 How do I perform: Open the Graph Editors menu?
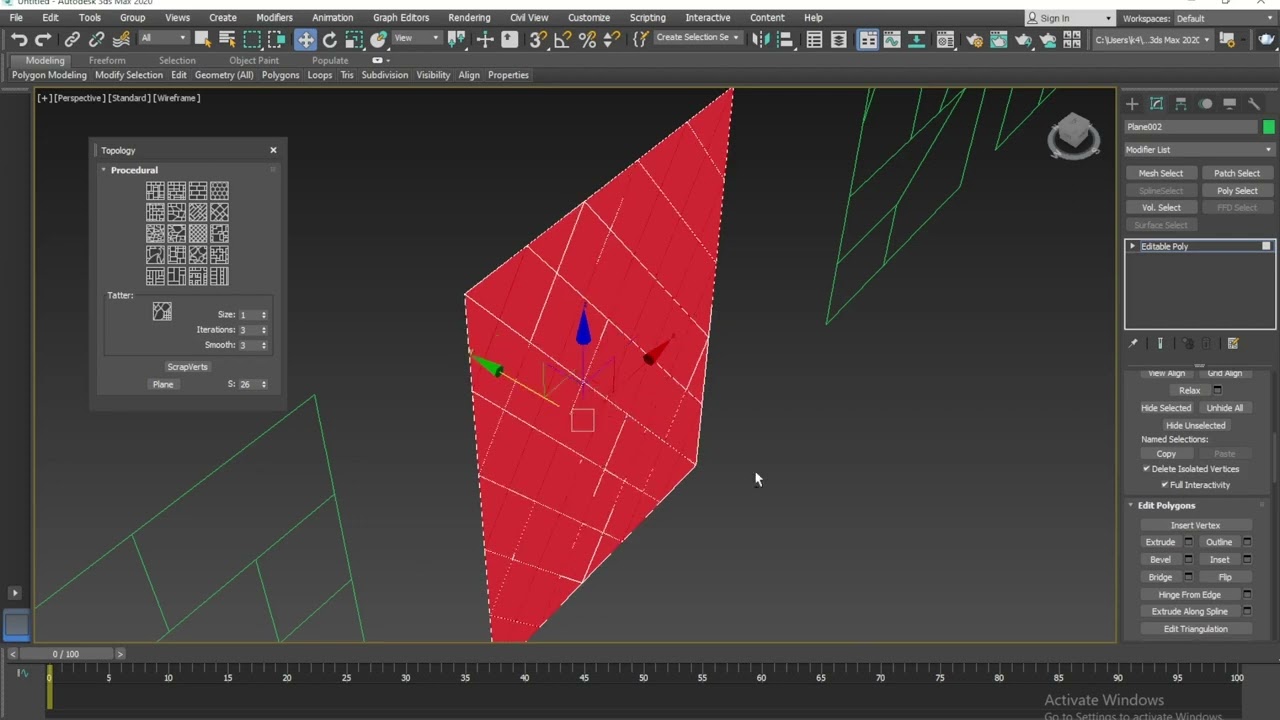401,18
